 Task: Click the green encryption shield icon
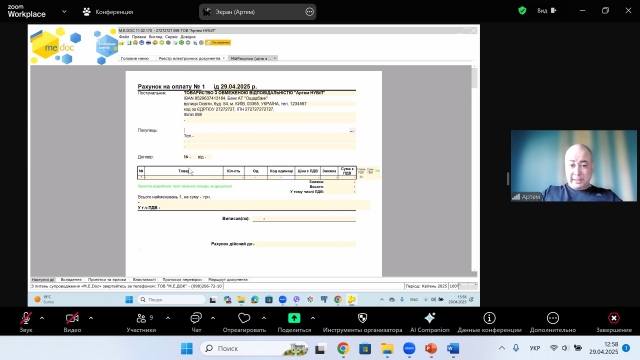[x=522, y=11]
